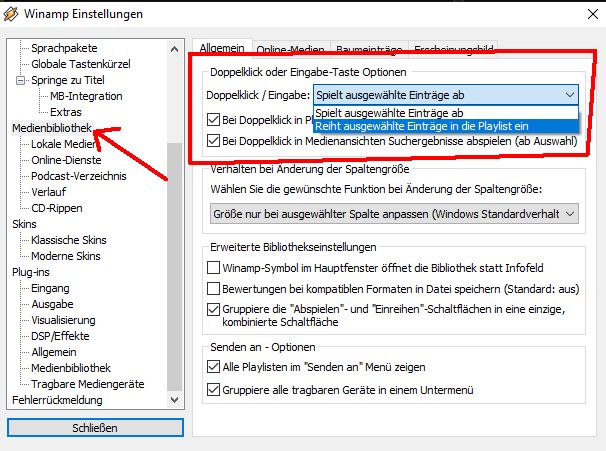
Task: Close the Winamp Einstellungen window
Action: point(592,14)
